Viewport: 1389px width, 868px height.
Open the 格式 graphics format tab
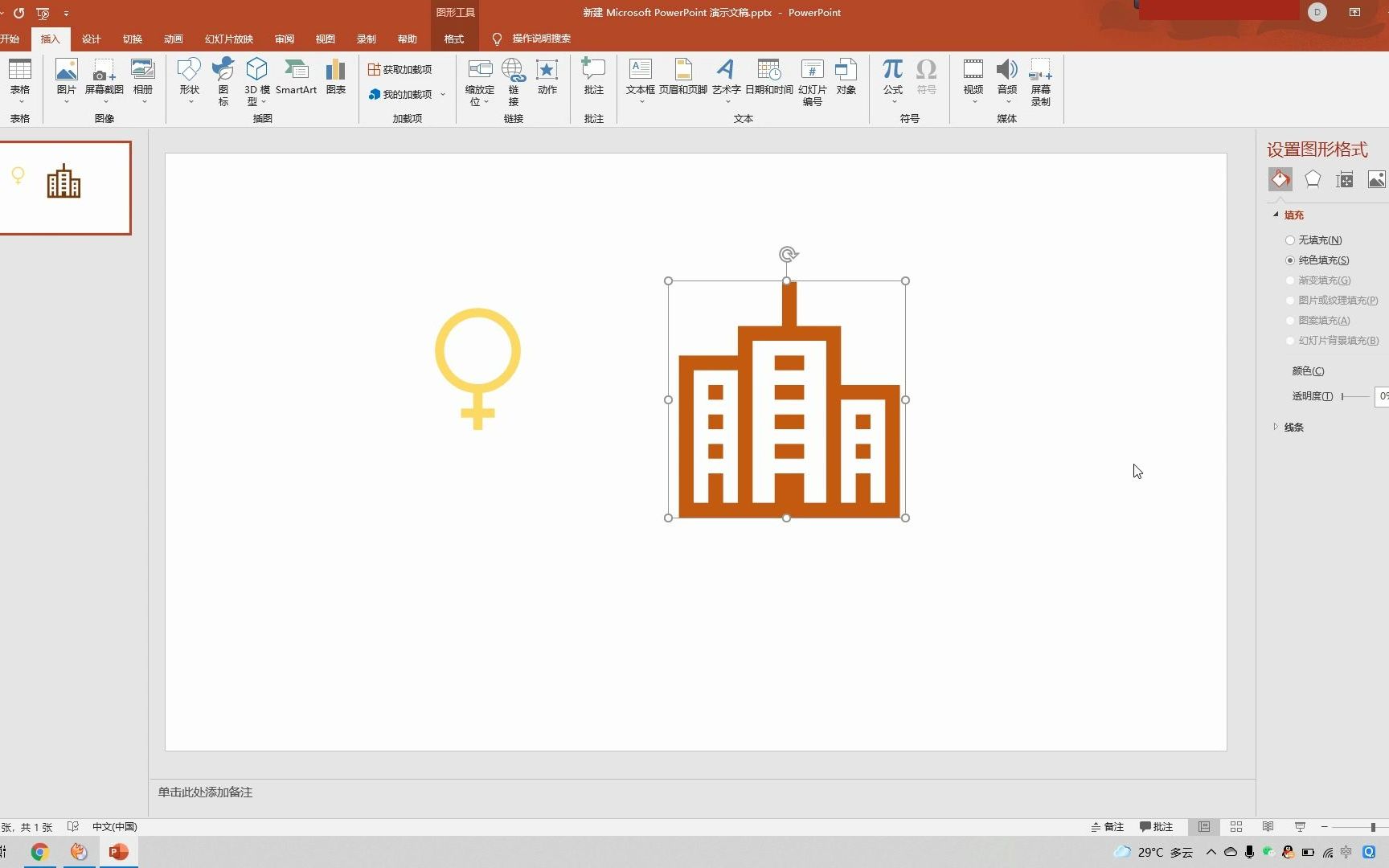[x=454, y=39]
